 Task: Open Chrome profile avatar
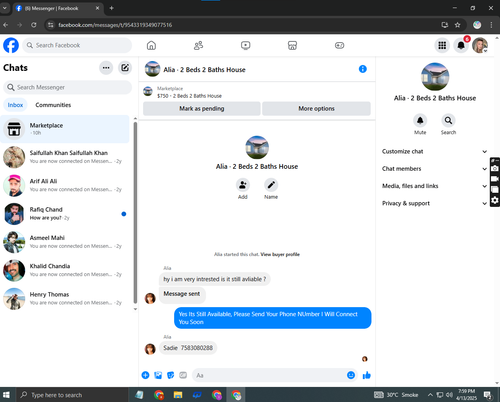(477, 25)
